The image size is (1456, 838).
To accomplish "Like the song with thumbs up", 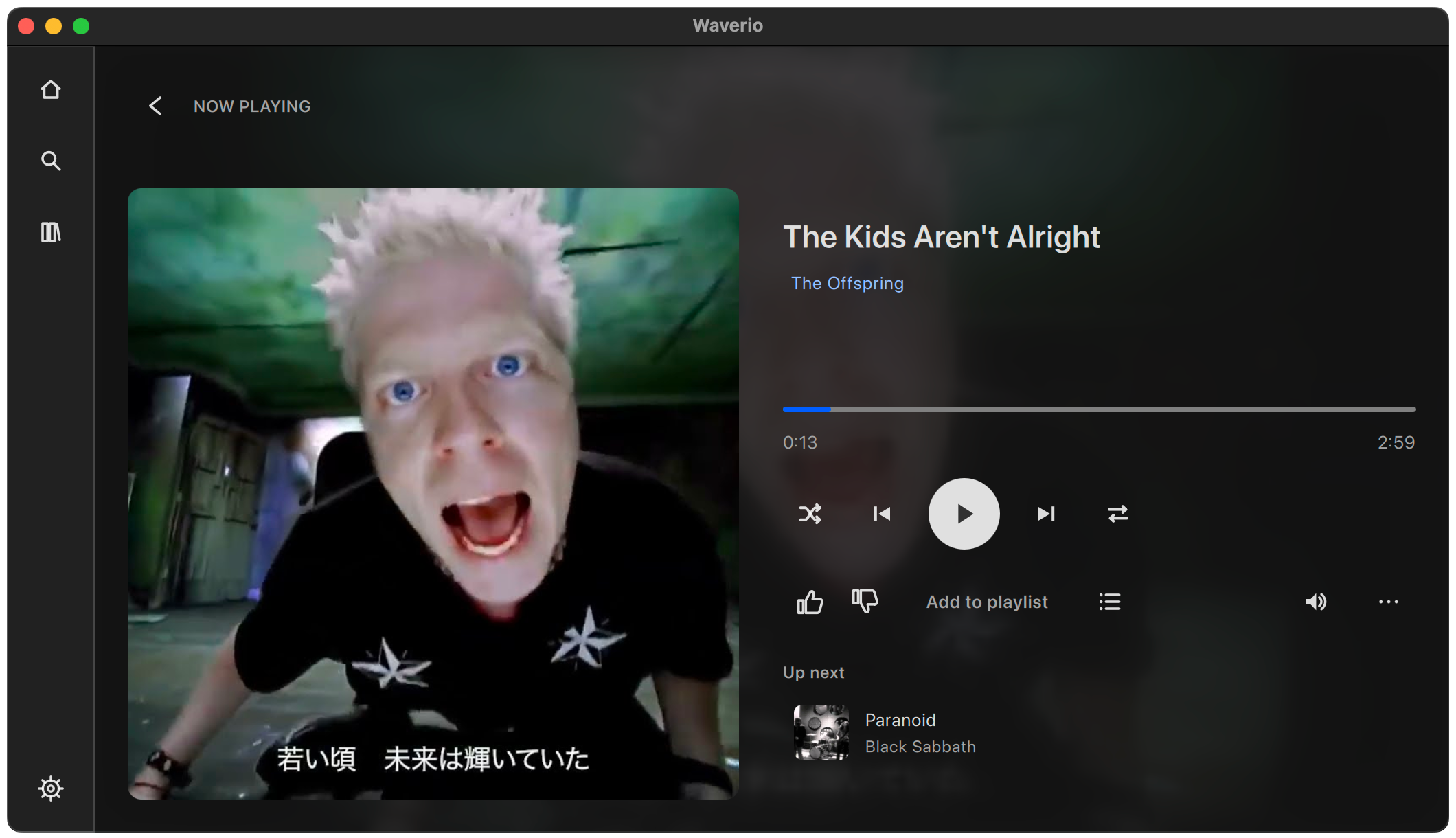I will click(810, 602).
